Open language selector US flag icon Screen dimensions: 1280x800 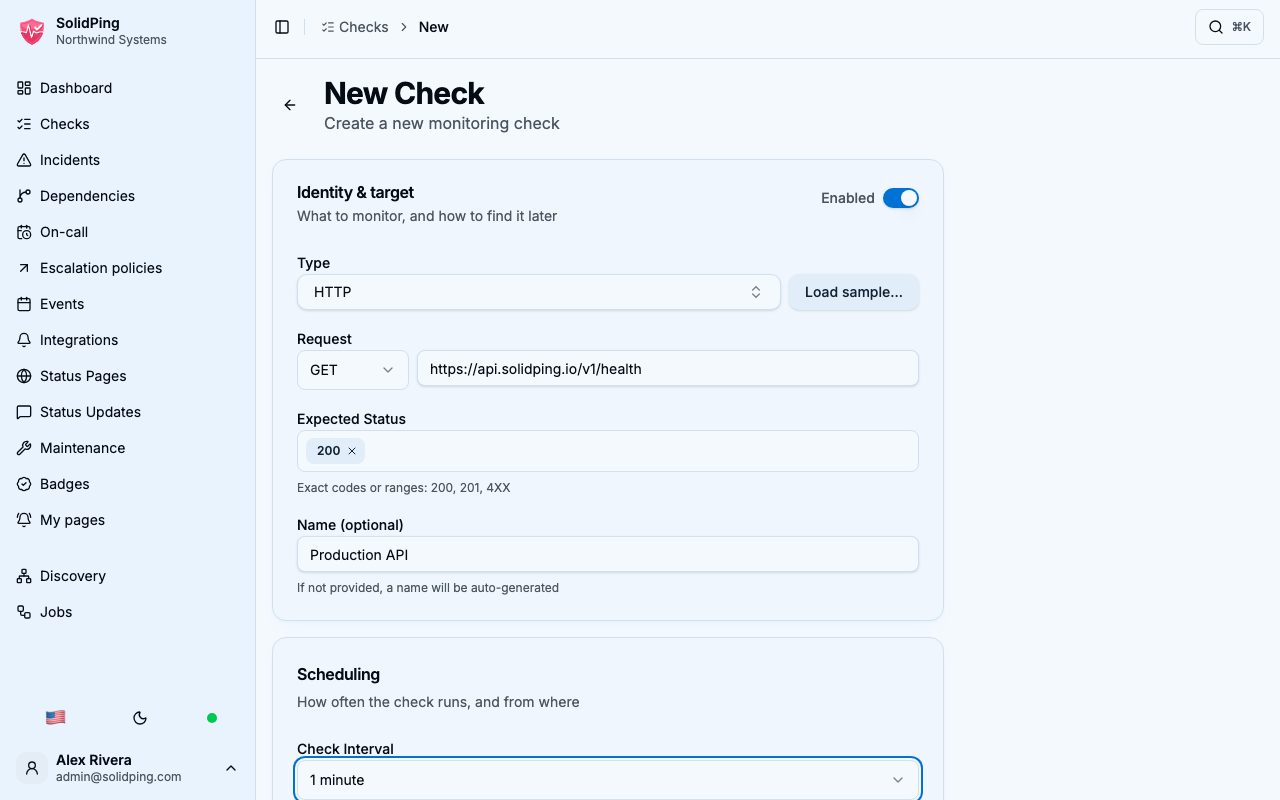(56, 718)
